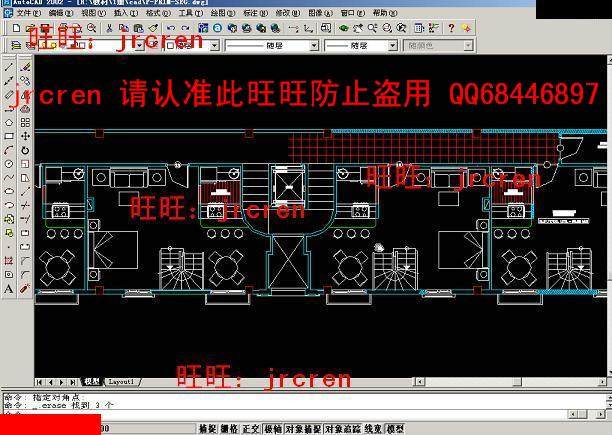Select the Copy Object modify tool
Screen dimensions: 612x435
coord(25,81)
